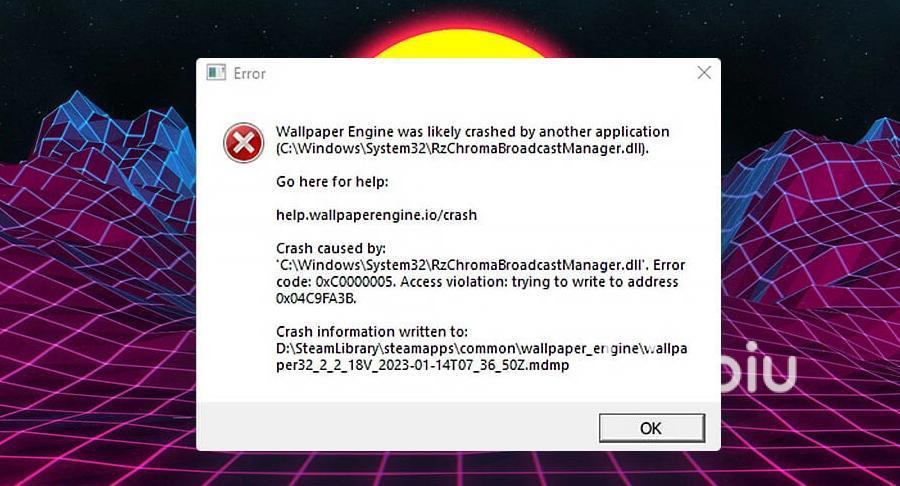Select the "Wallpaper Engine was likely crashed" line

click(472, 131)
